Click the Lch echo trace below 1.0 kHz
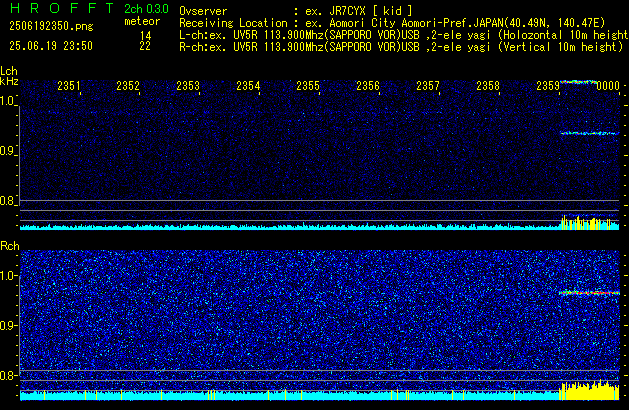Viewport: 629px width, 410px height. coord(589,133)
